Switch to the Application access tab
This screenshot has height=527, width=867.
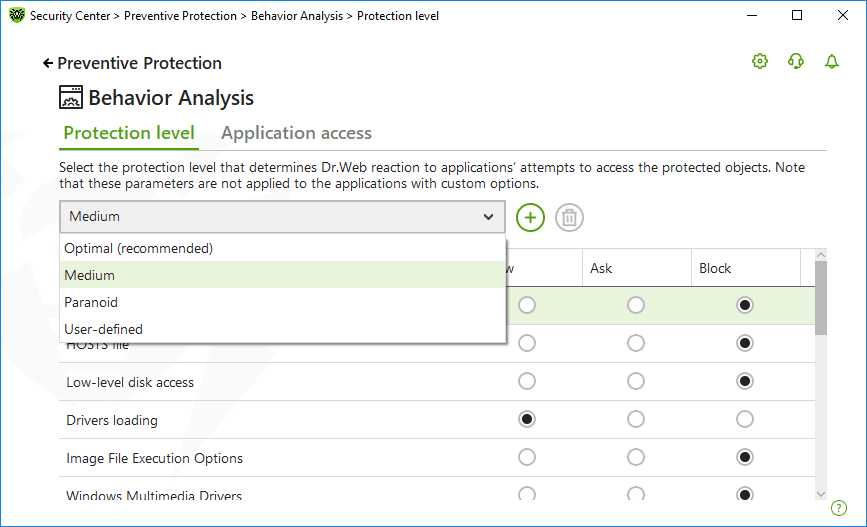tap(296, 133)
